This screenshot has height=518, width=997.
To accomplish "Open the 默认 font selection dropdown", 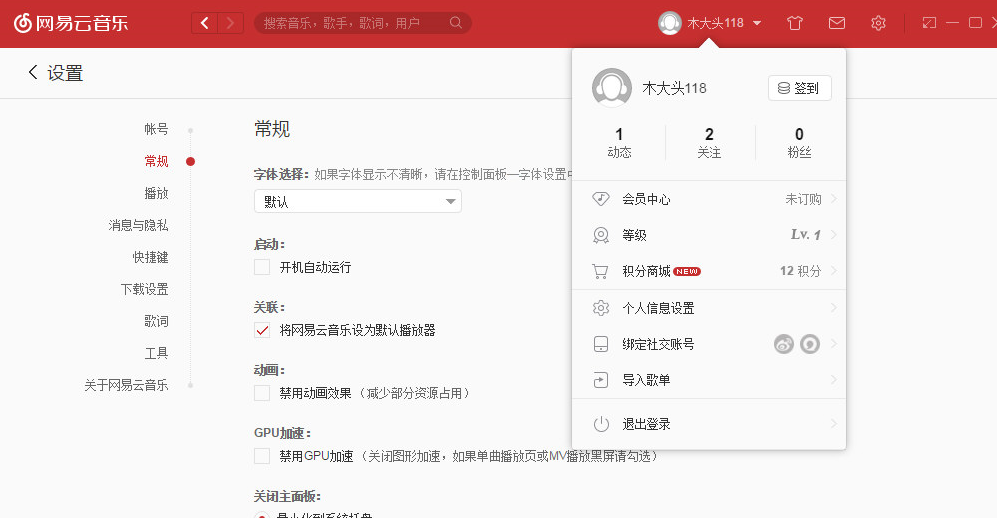I will pyautogui.click(x=358, y=201).
